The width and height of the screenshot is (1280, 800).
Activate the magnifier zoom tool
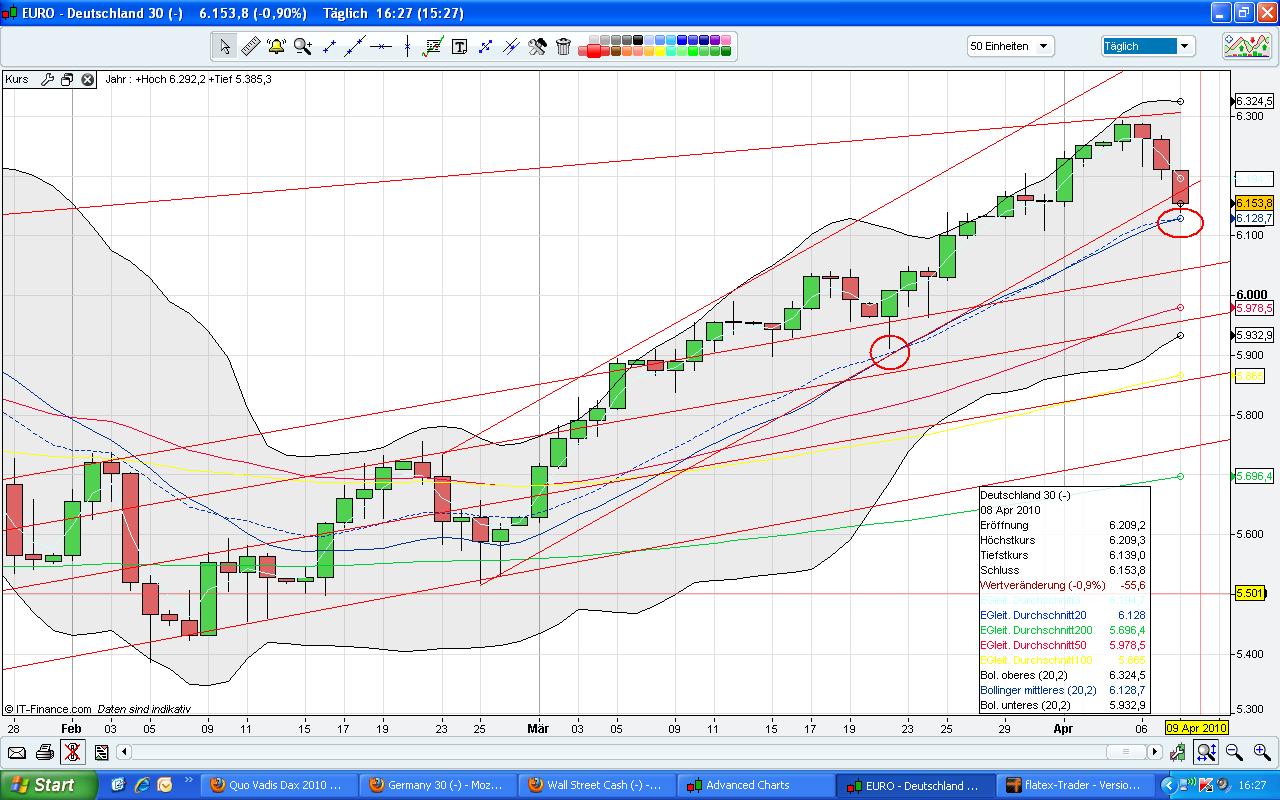click(303, 46)
